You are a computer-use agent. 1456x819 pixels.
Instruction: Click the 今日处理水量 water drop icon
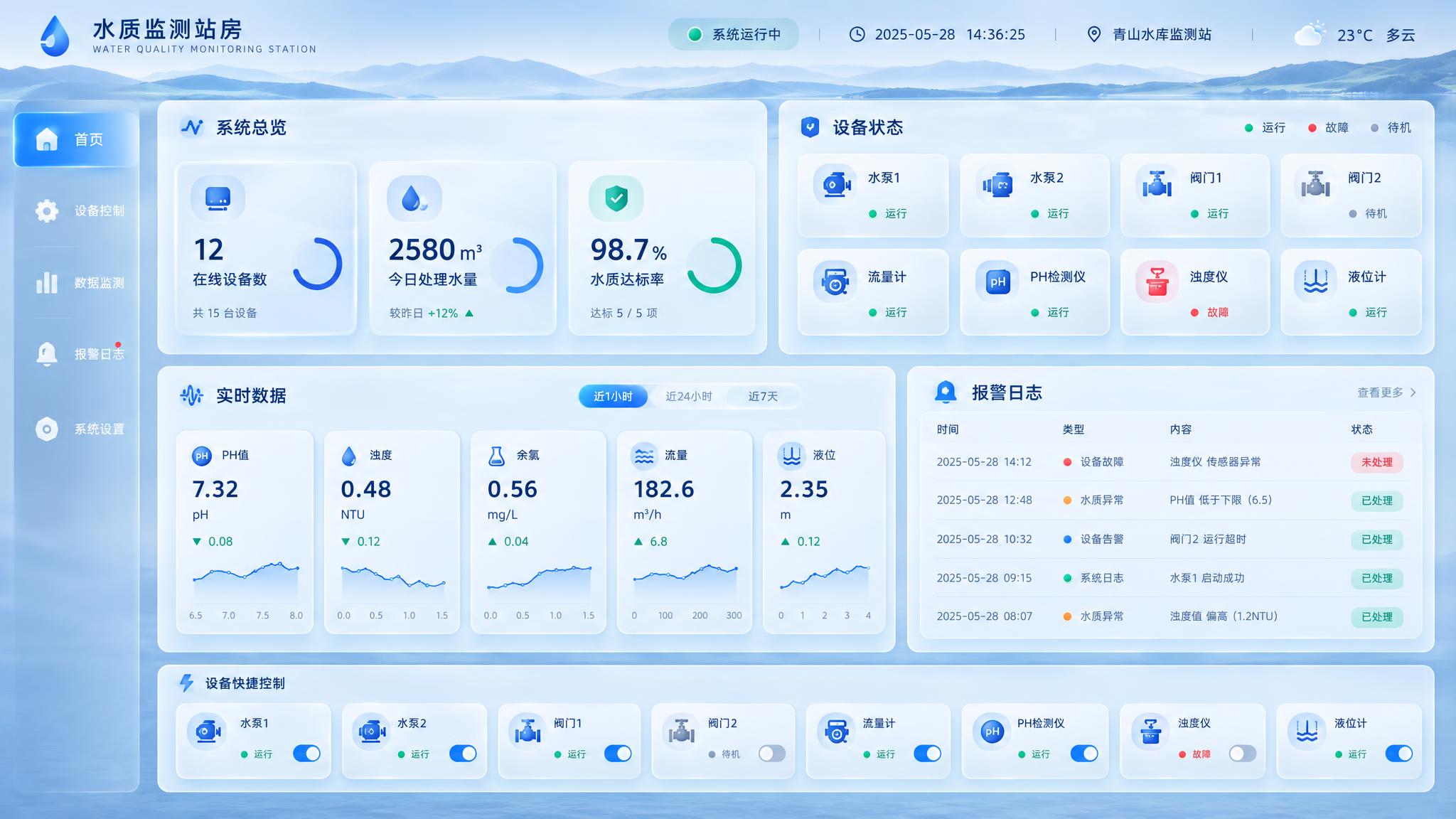pyautogui.click(x=414, y=198)
